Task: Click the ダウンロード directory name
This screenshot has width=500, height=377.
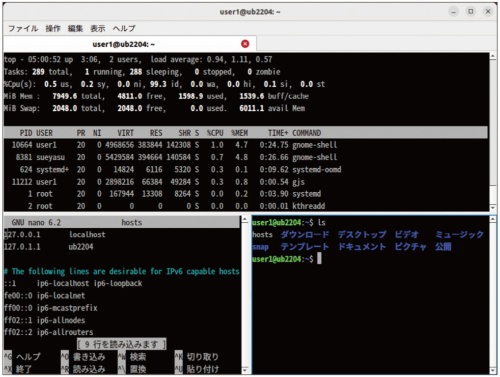Action: 305,235
